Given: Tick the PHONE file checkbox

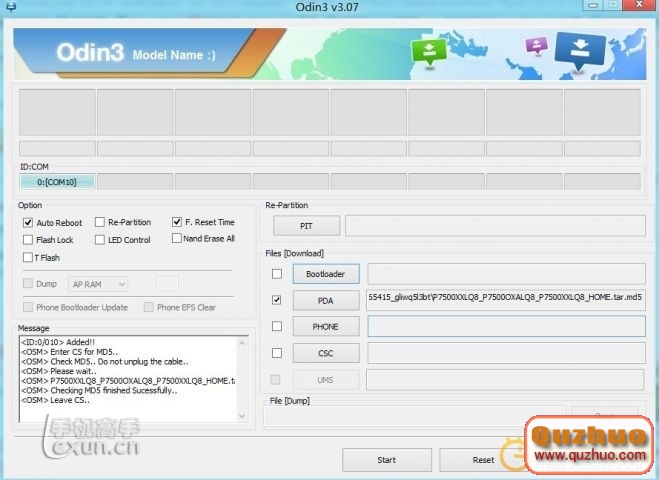Looking at the screenshot, I should 277,326.
